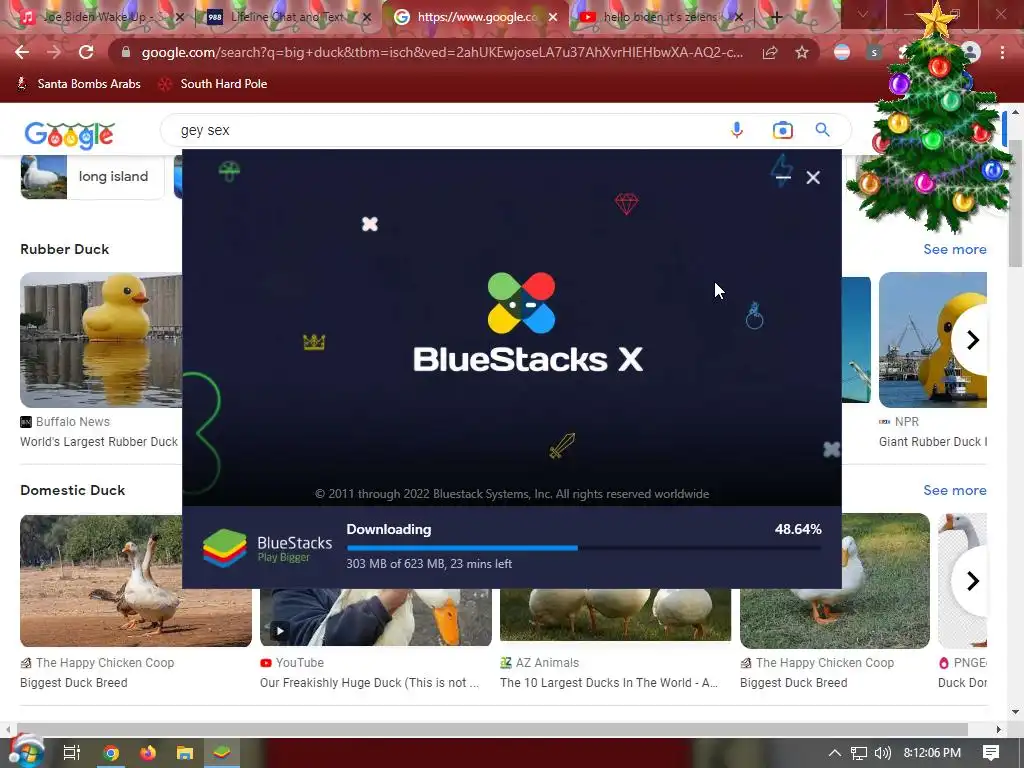Advance the Rubber Duck carousel arrow
Image resolution: width=1024 pixels, height=768 pixels.
(x=972, y=340)
